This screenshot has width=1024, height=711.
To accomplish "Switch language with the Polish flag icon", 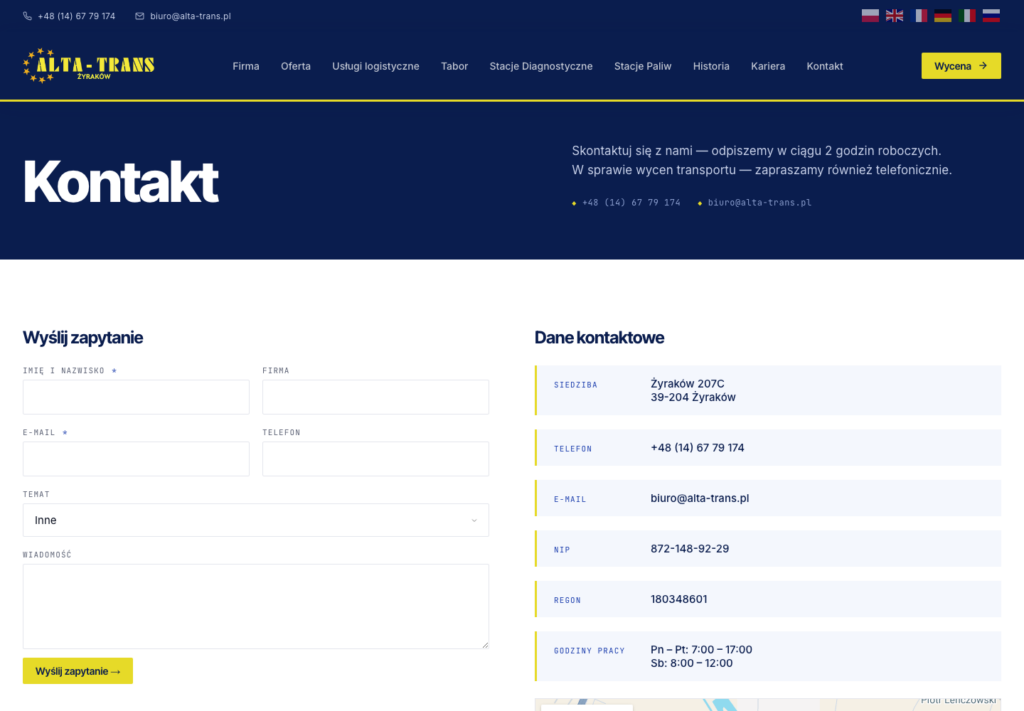I will point(870,16).
